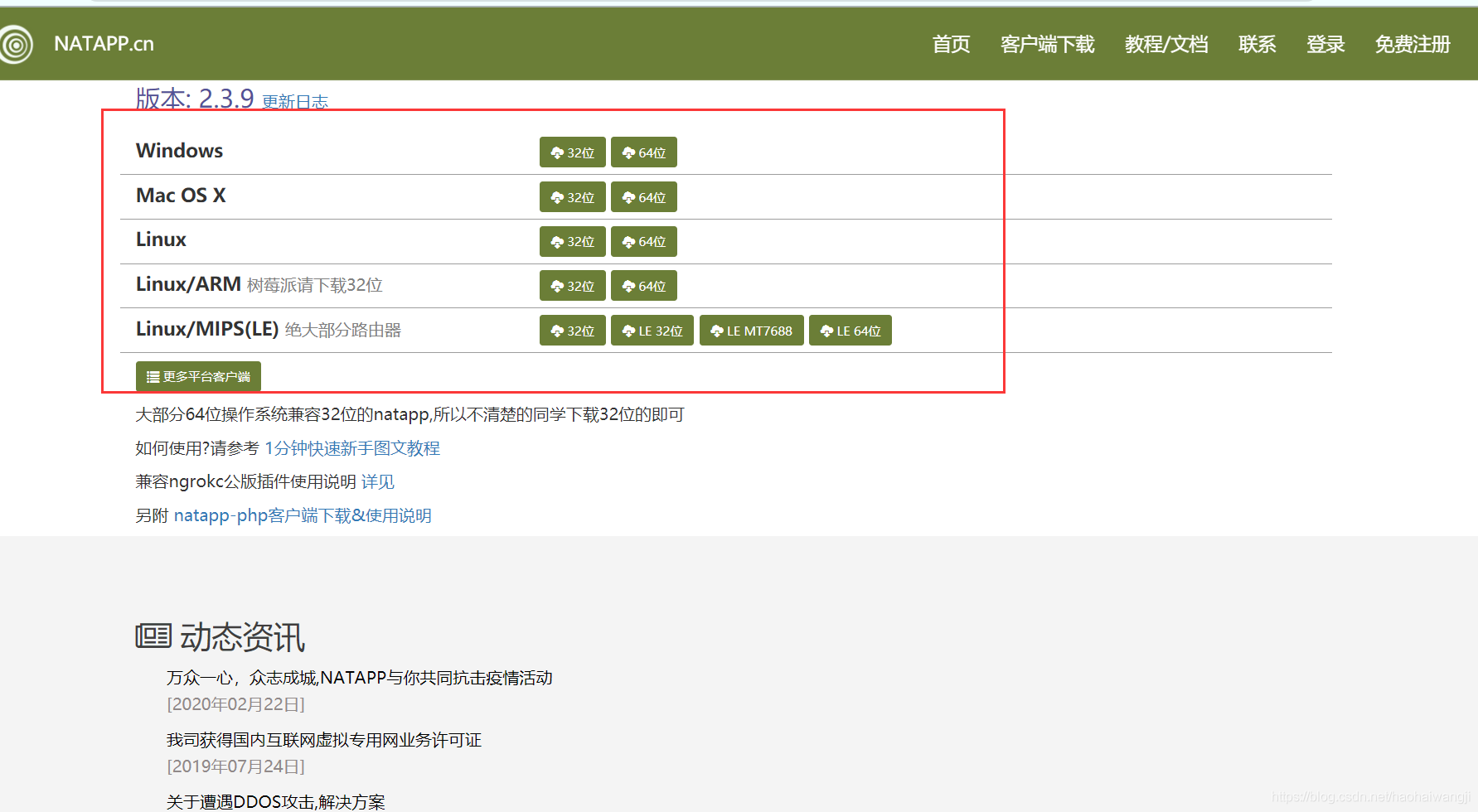This screenshot has height=812, width=1478.
Task: Click the Linux/MIPS(LE) platform label
Action: pos(207,329)
